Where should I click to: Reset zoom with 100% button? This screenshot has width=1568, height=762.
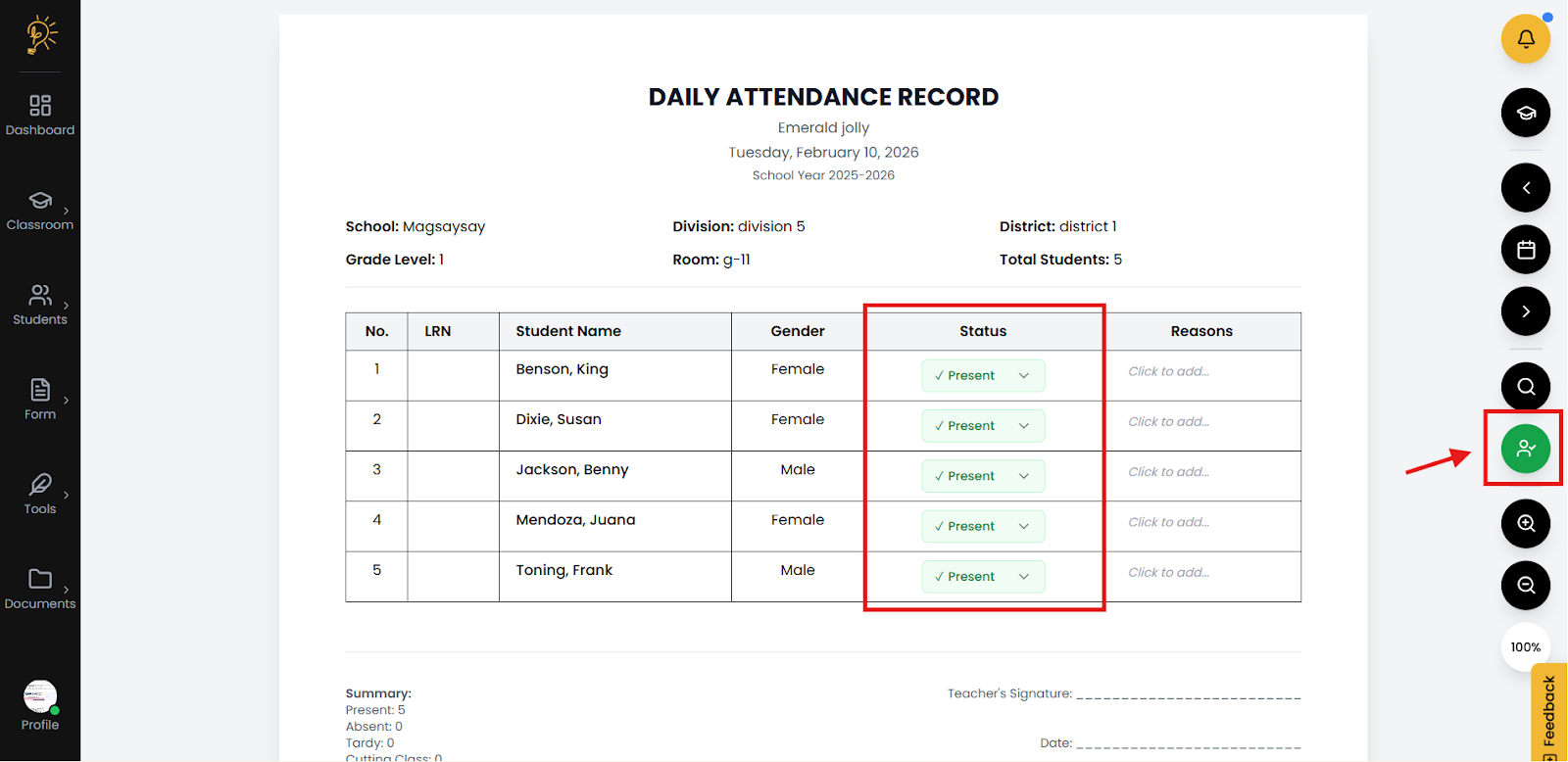(1526, 647)
